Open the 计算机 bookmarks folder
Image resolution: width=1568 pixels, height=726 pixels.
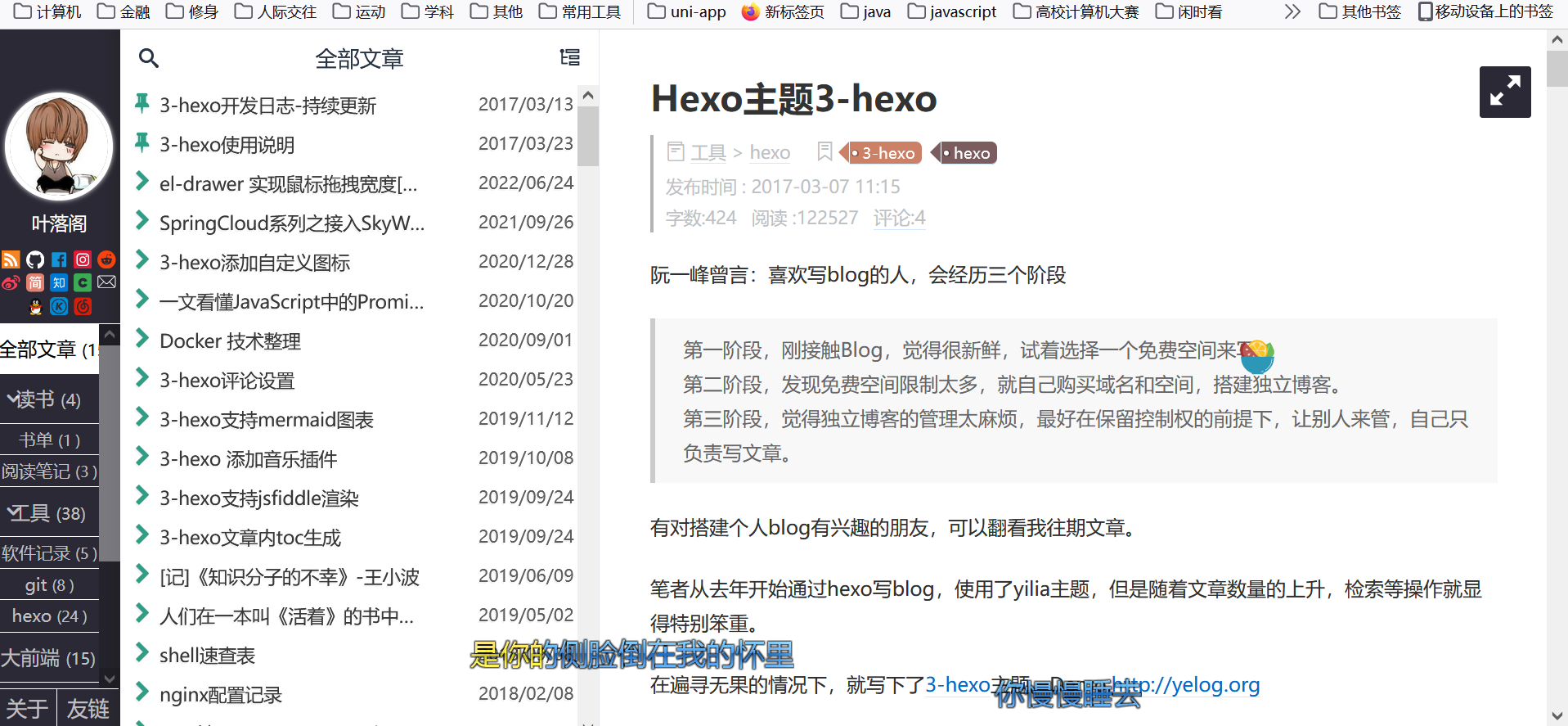(x=47, y=12)
